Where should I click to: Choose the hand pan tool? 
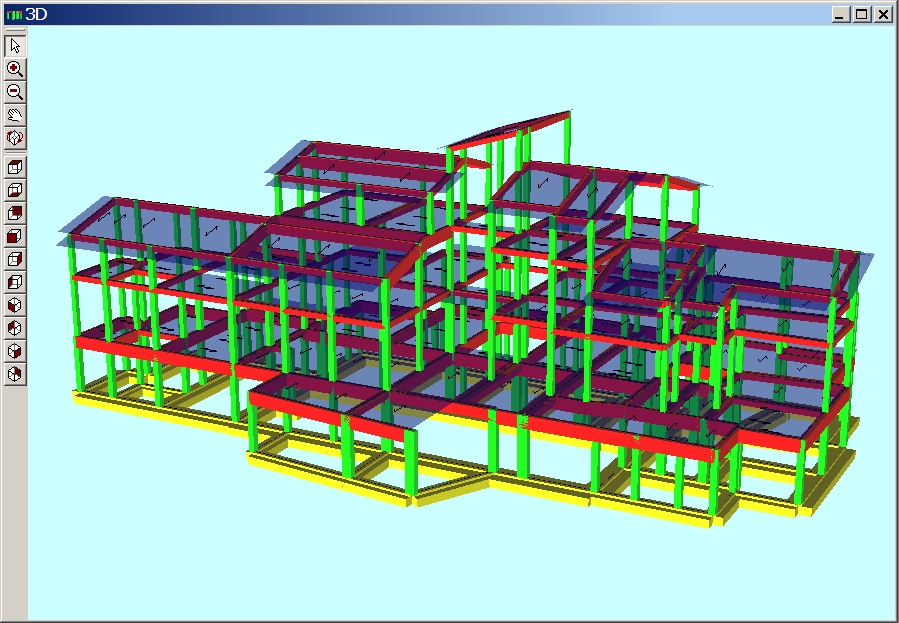click(15, 115)
